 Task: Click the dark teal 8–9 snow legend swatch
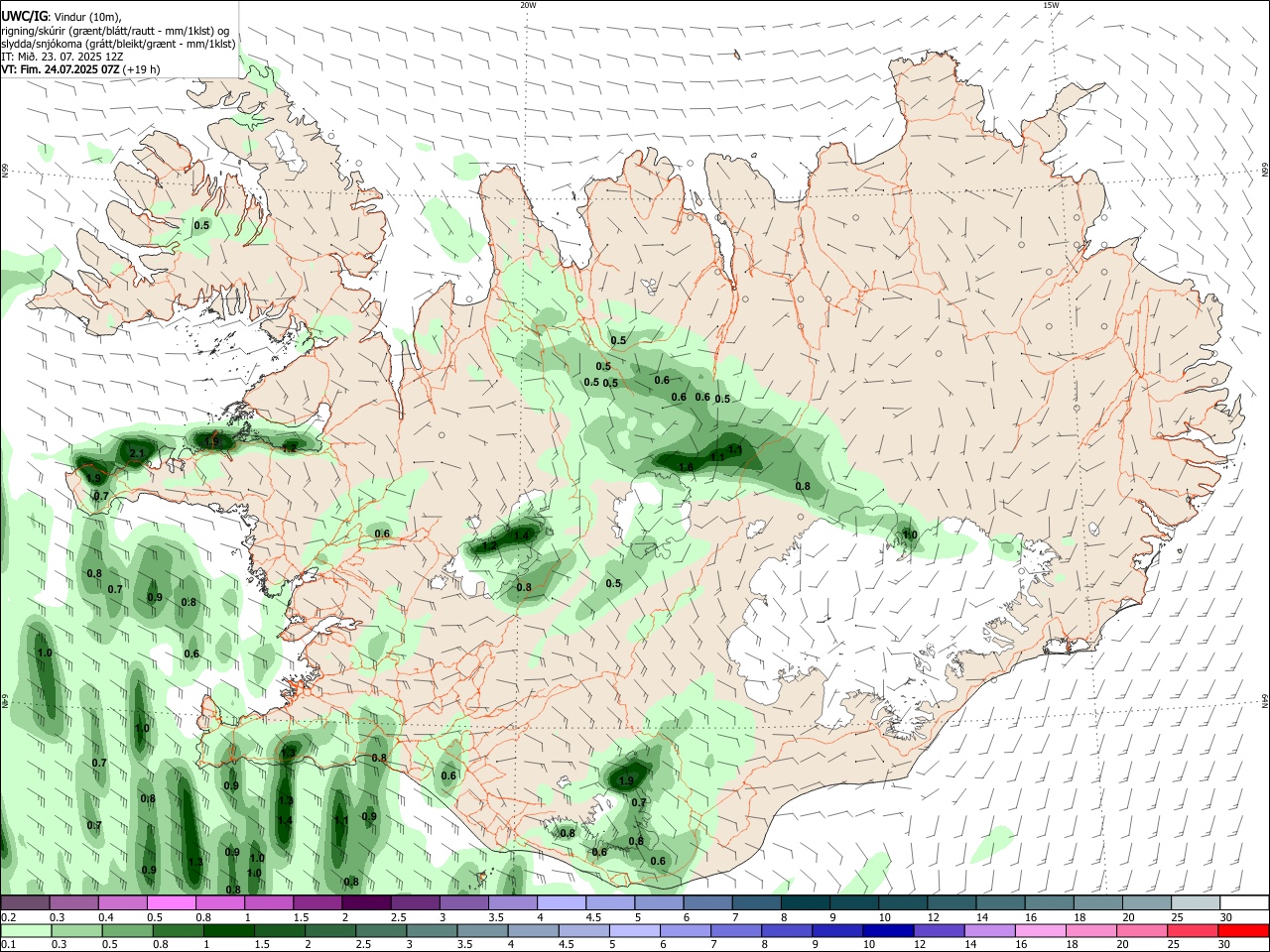(x=806, y=903)
